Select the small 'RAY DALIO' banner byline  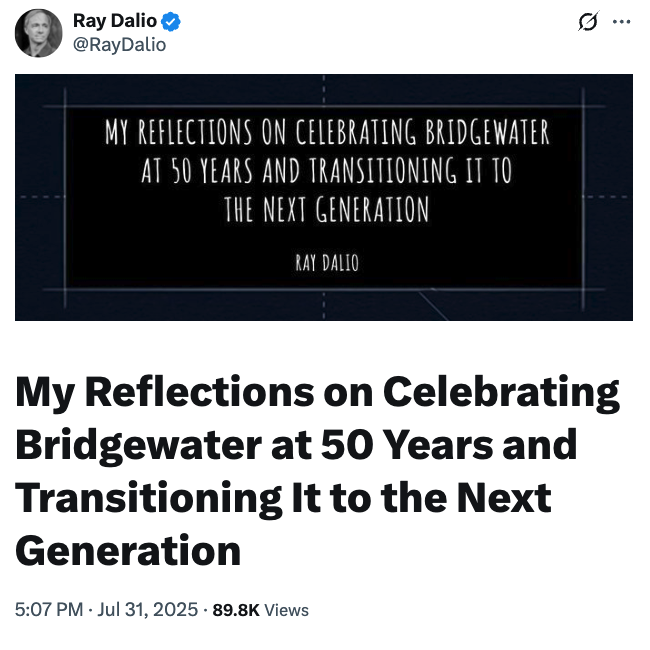326,262
